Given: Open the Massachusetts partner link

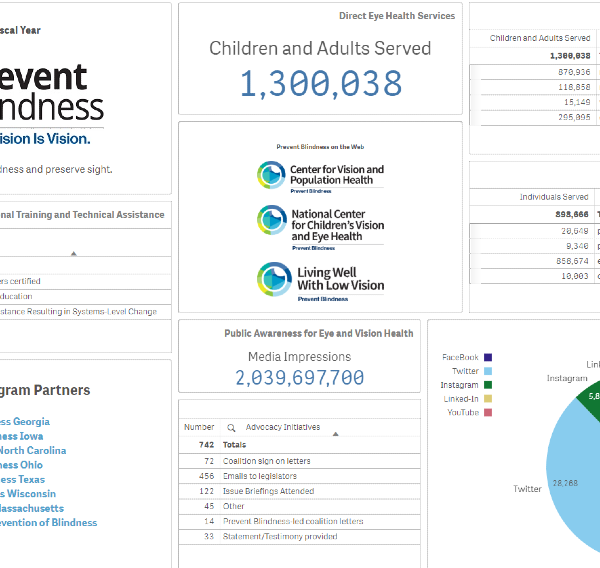Looking at the screenshot, I should pyautogui.click(x=32, y=508).
